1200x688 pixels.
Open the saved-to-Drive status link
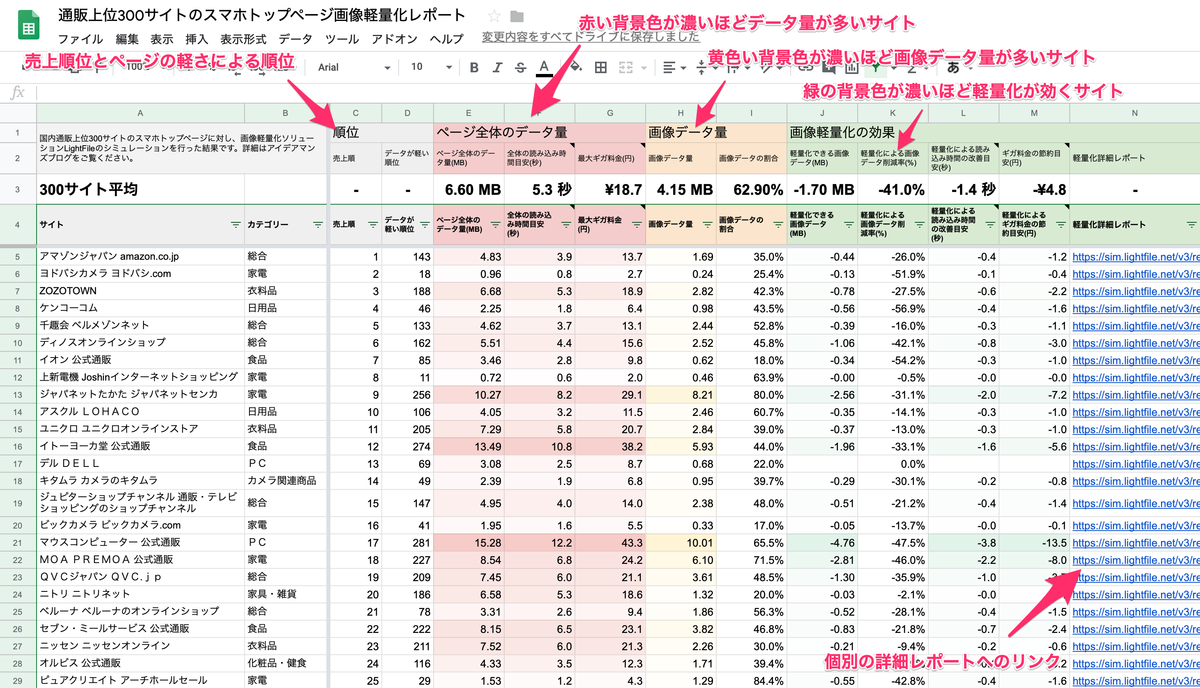pos(590,38)
